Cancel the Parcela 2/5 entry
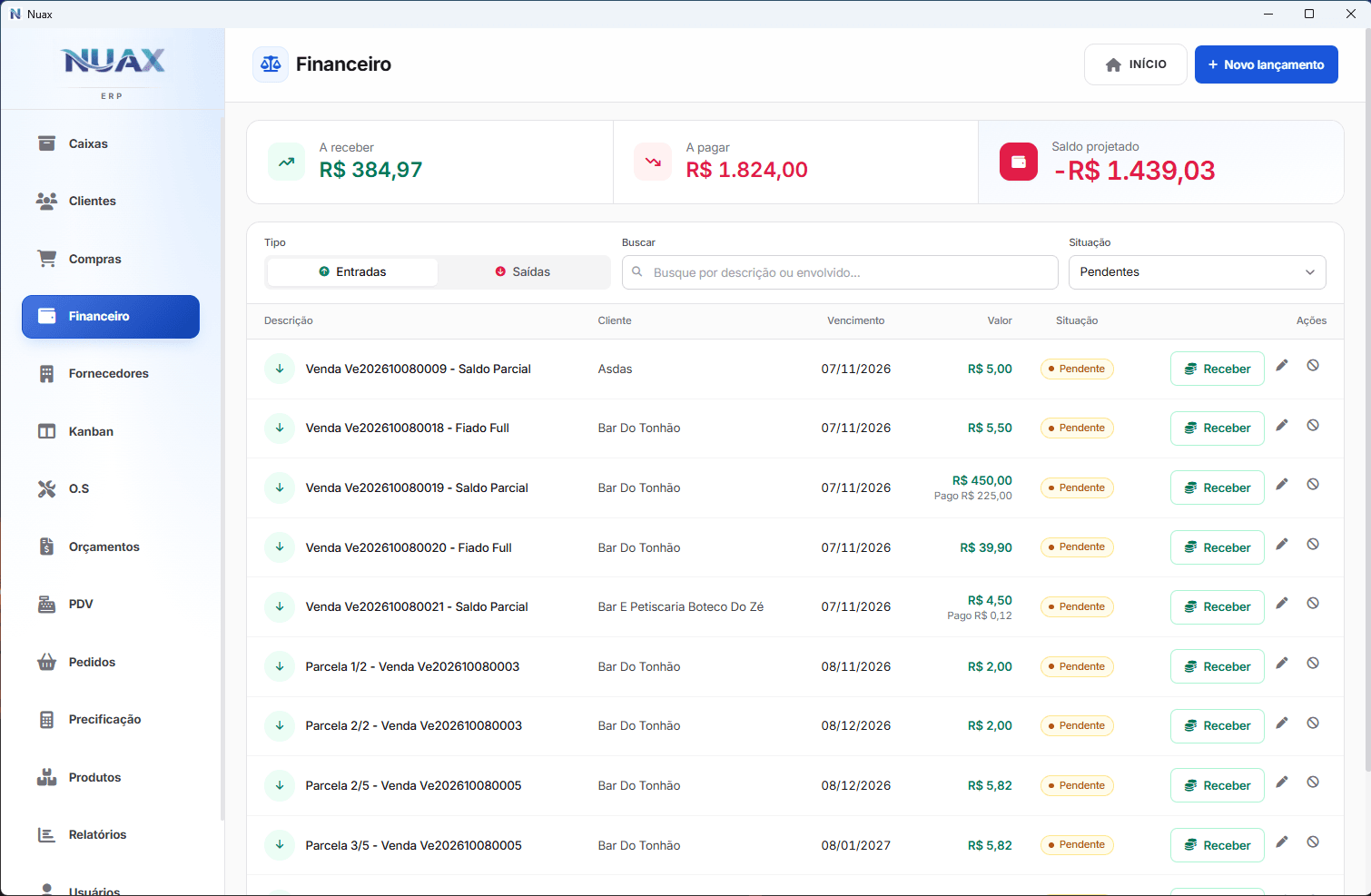Image resolution: width=1371 pixels, height=896 pixels. pyautogui.click(x=1313, y=782)
